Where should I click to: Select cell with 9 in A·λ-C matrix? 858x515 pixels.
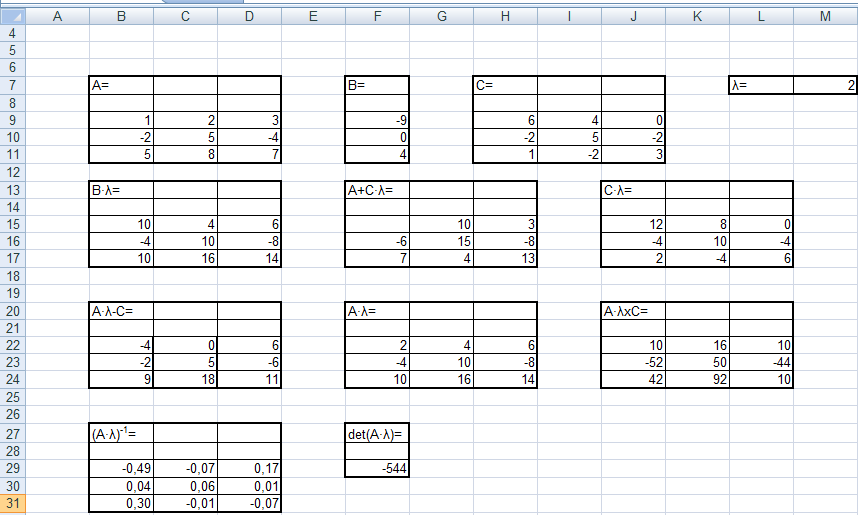tap(121, 379)
